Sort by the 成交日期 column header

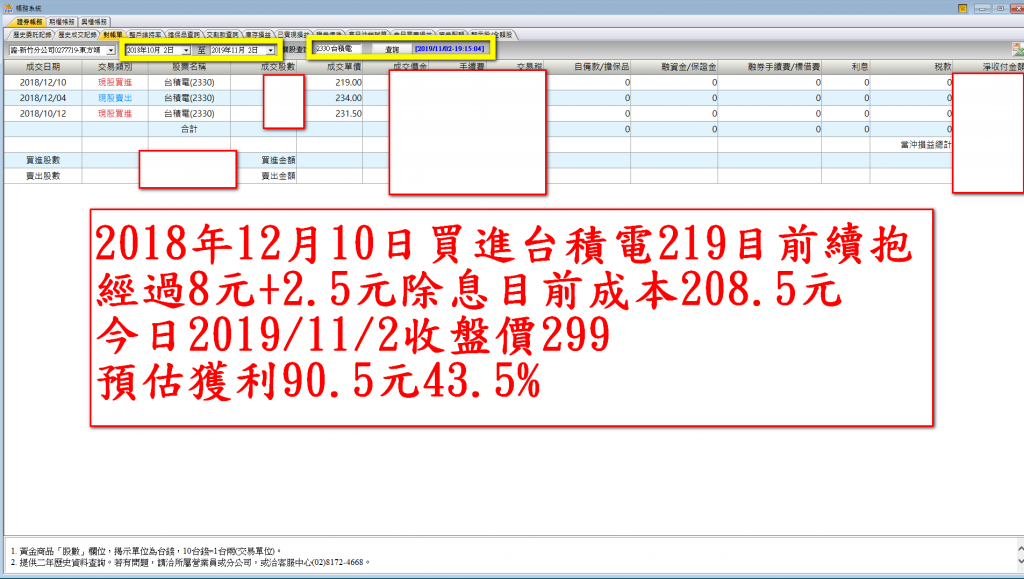(43, 67)
